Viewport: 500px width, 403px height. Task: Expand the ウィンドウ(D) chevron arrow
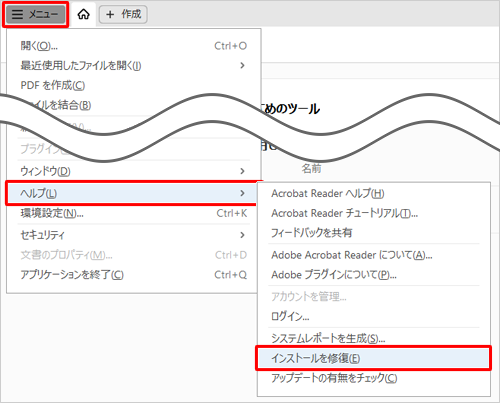pyautogui.click(x=242, y=171)
